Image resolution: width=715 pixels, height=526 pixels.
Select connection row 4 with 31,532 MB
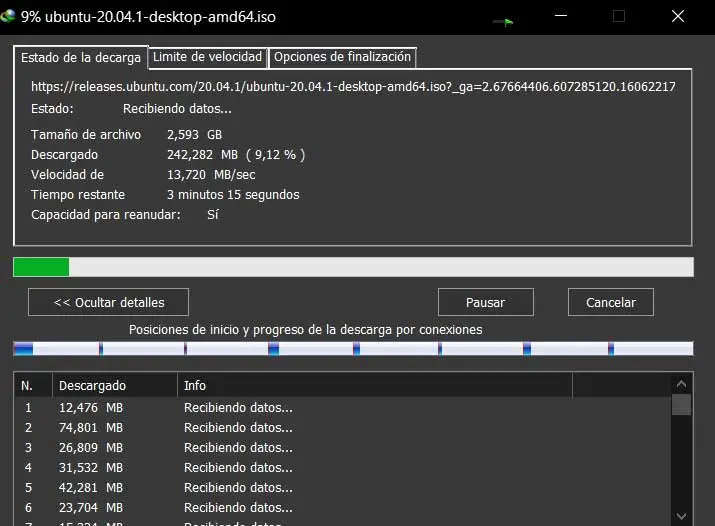point(342,468)
